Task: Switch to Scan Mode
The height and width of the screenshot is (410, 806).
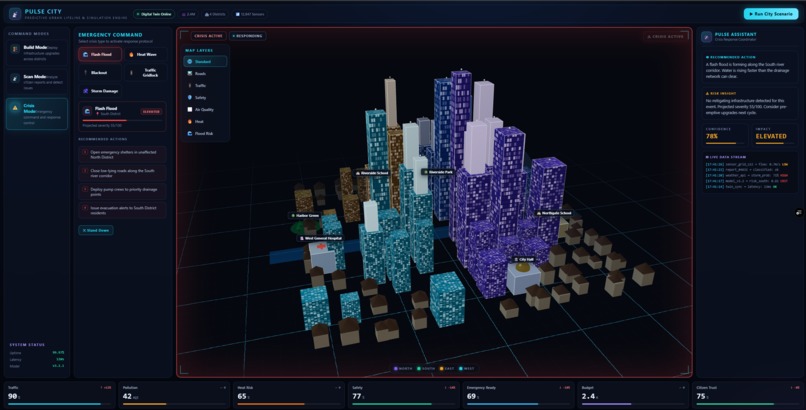Action: [x=36, y=82]
